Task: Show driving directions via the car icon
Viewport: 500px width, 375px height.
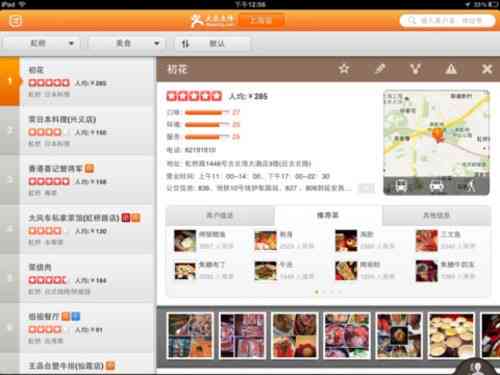Action: 436,186
